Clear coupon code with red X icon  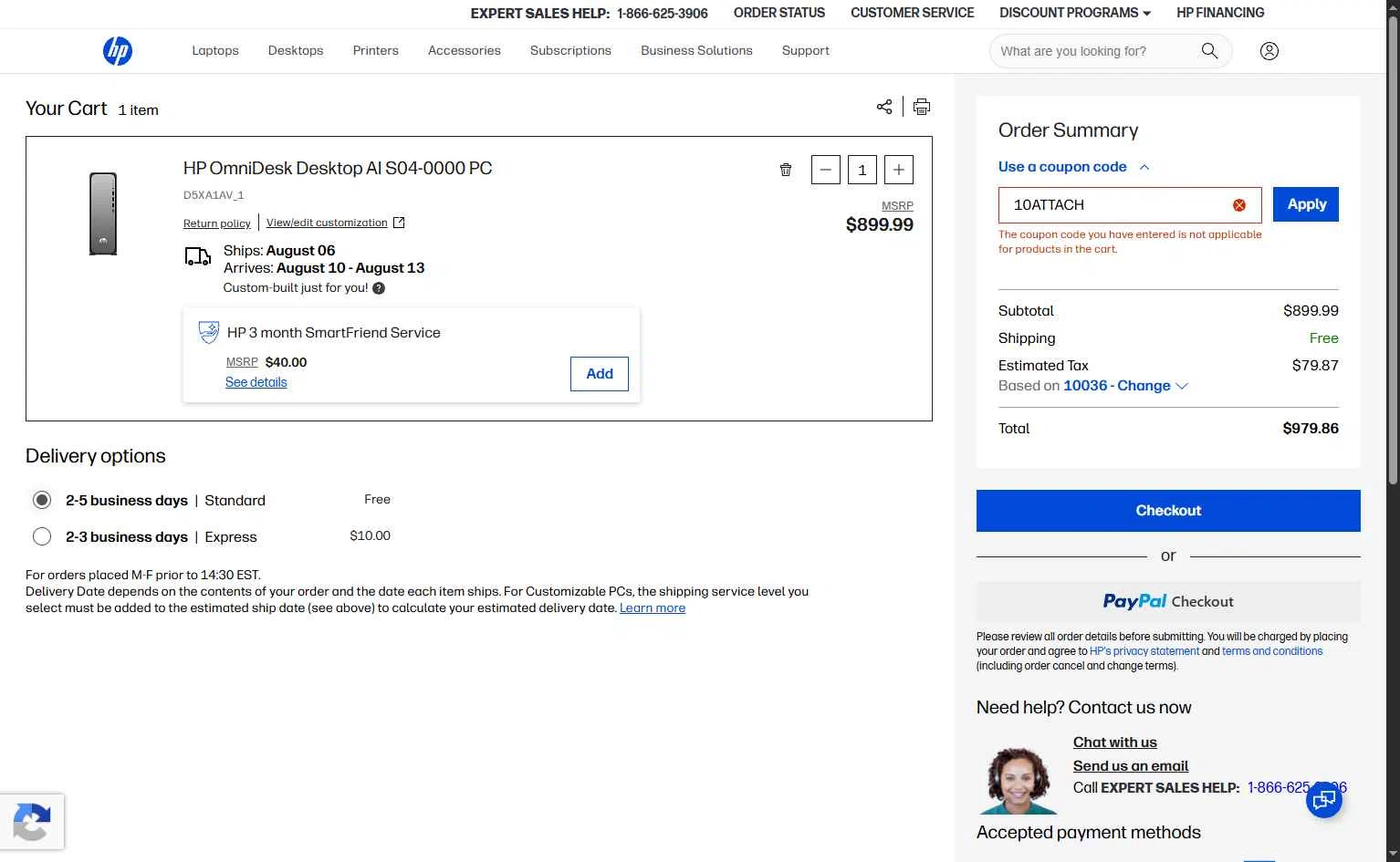[1239, 205]
